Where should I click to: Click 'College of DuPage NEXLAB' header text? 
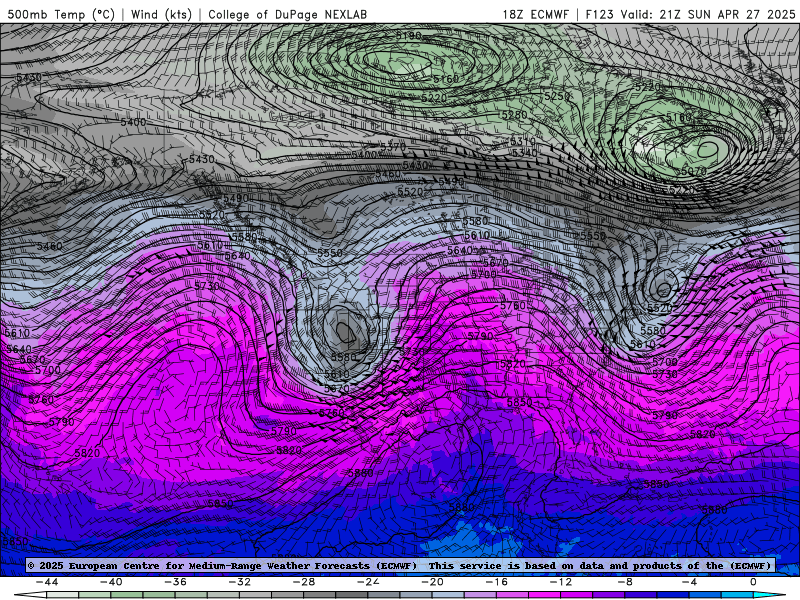pos(287,14)
